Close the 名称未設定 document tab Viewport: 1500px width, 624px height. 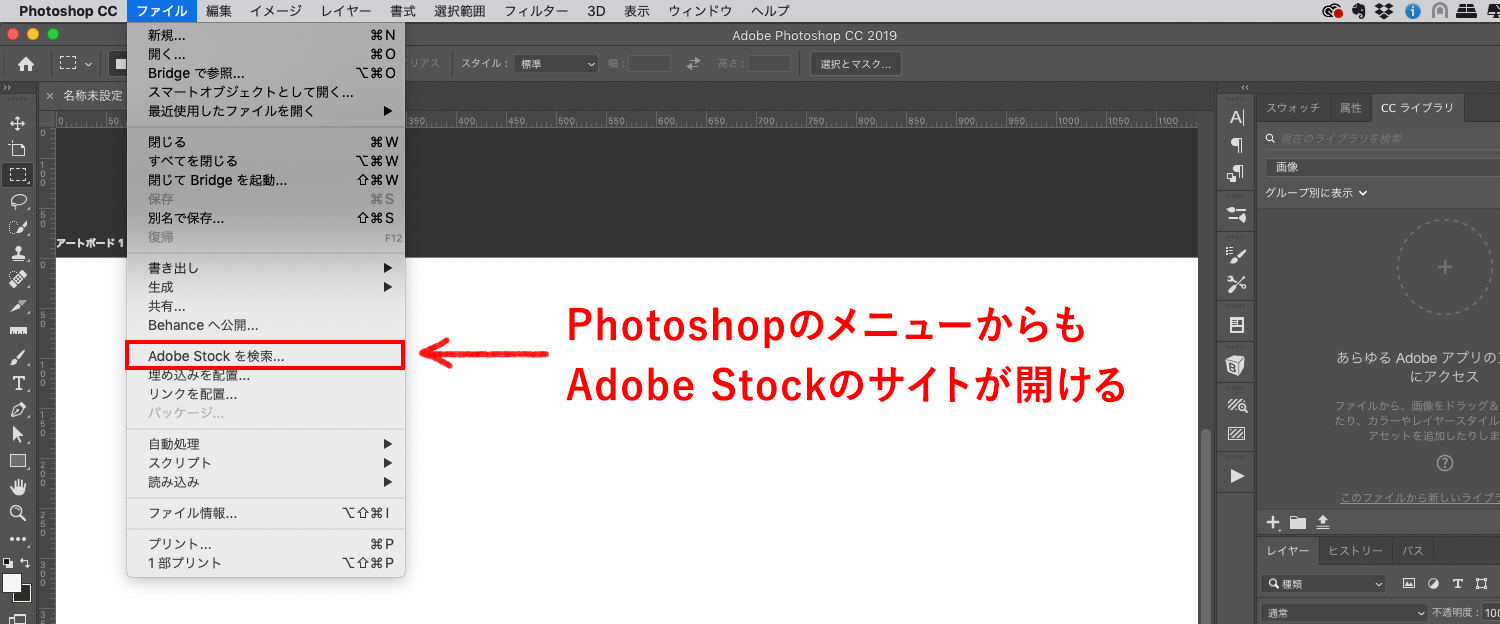49,96
